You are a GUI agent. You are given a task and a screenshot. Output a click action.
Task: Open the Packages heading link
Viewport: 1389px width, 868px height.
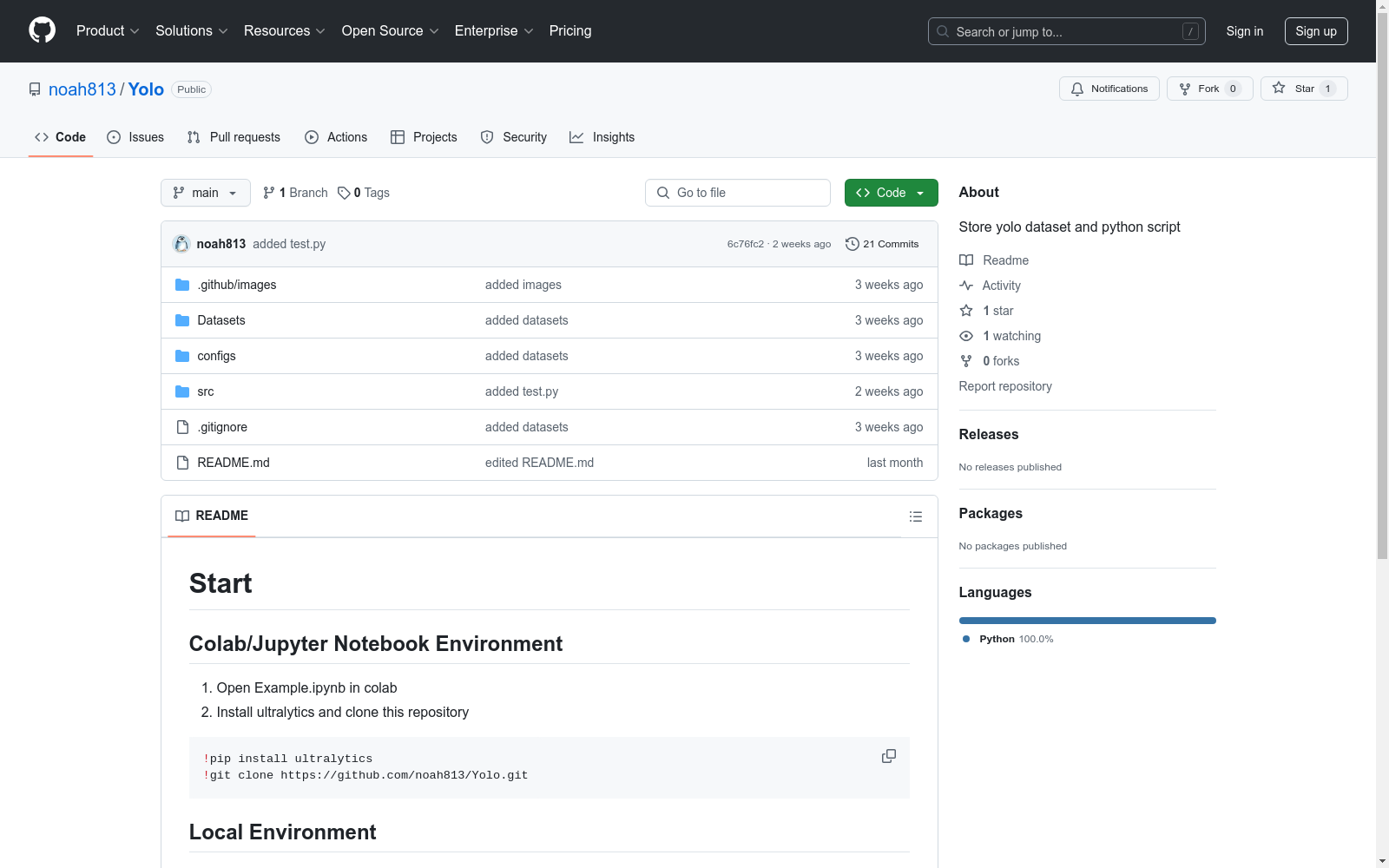[991, 514]
